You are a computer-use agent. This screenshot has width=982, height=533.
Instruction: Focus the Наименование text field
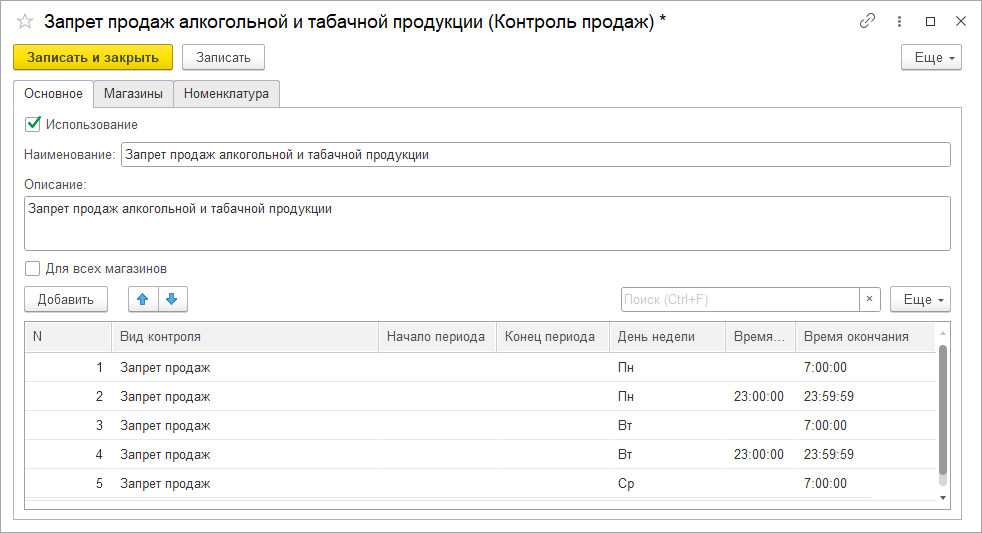pos(535,155)
